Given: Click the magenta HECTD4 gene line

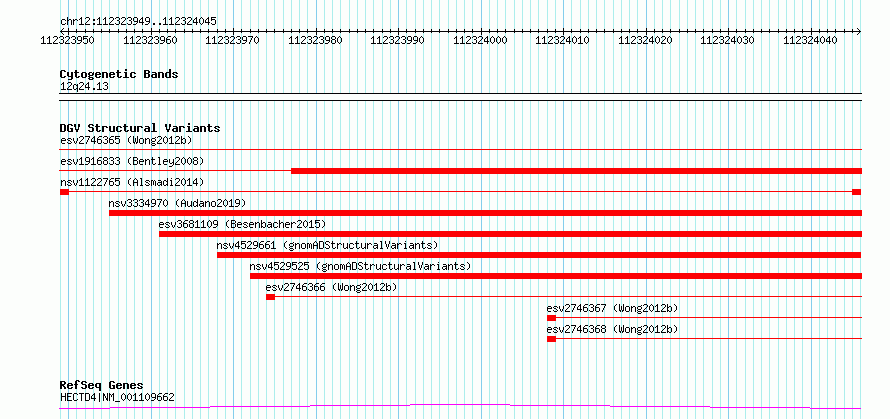Looking at the screenshot, I should point(460,406).
